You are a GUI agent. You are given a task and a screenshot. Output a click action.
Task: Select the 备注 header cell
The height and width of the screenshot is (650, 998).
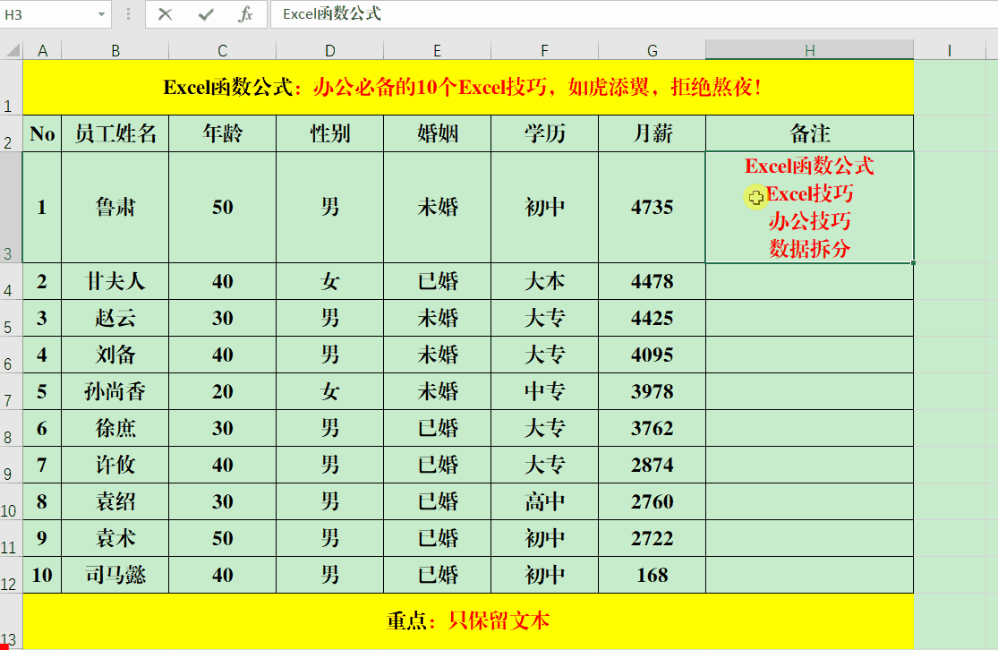click(x=809, y=134)
